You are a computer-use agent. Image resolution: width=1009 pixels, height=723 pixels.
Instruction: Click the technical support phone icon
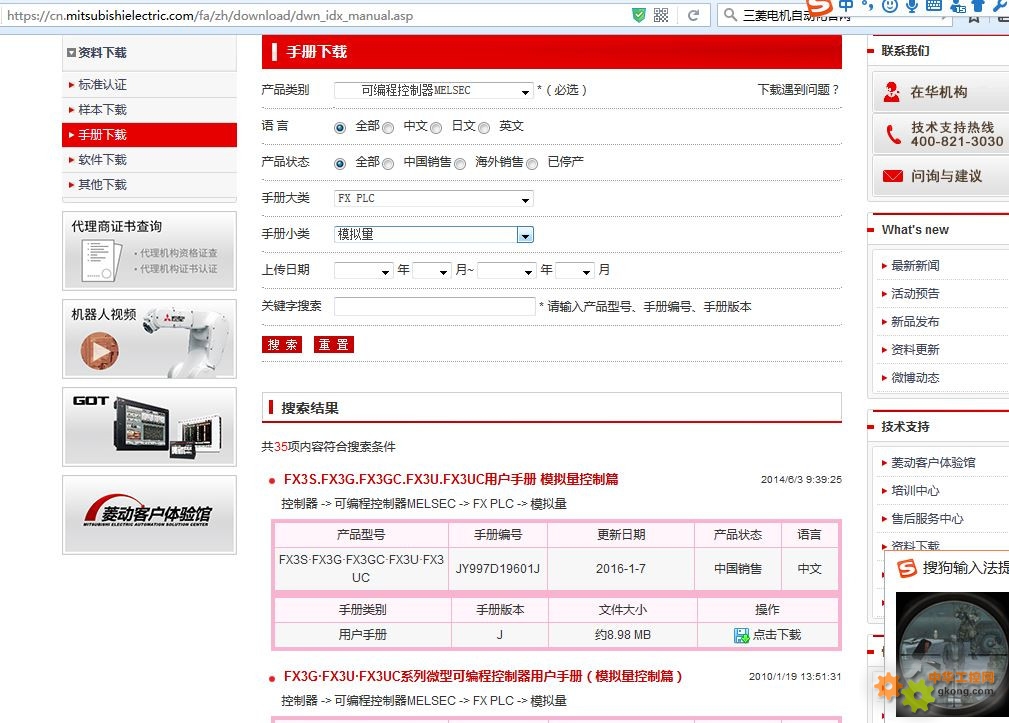893,134
